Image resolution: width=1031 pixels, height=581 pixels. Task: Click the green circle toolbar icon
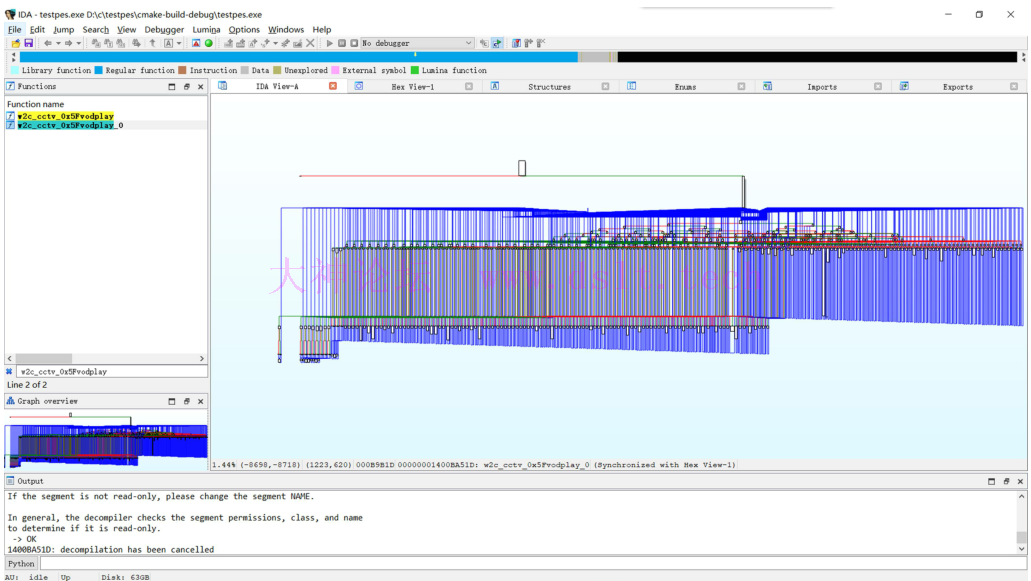(x=208, y=43)
